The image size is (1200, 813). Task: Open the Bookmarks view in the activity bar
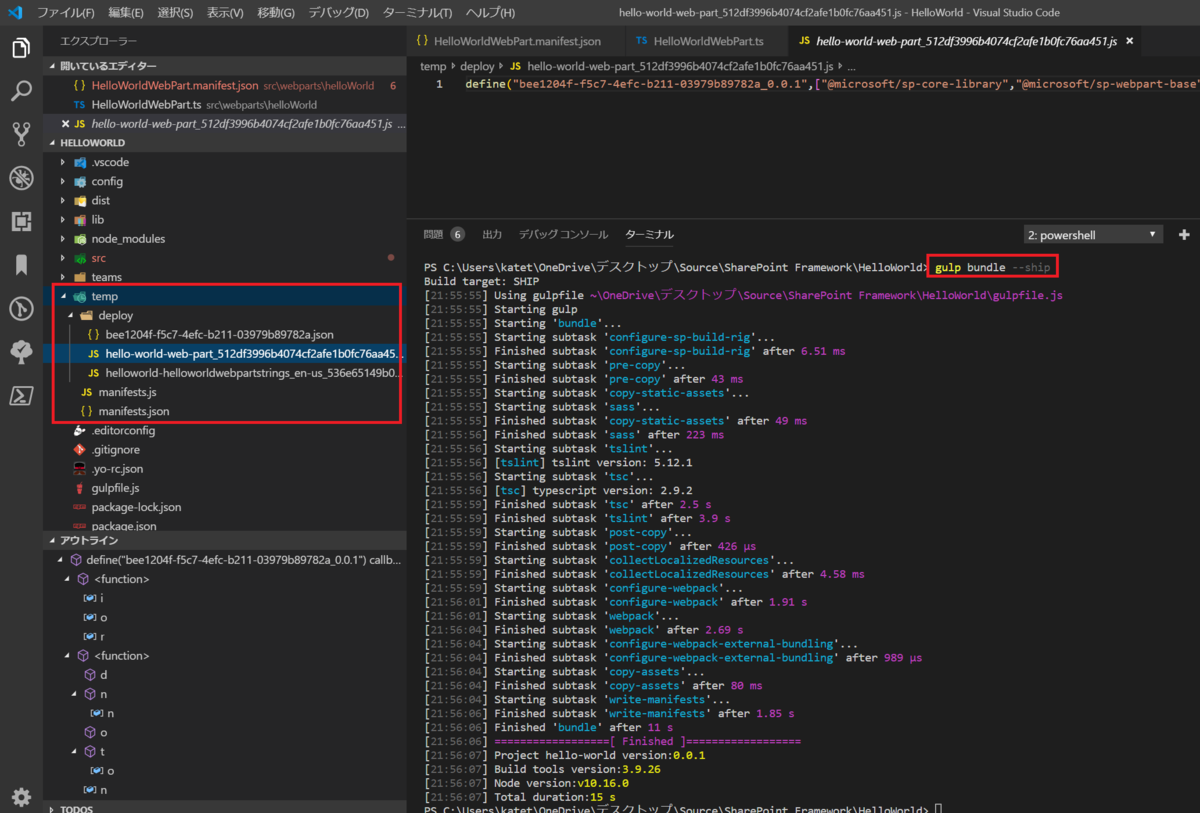(21, 265)
